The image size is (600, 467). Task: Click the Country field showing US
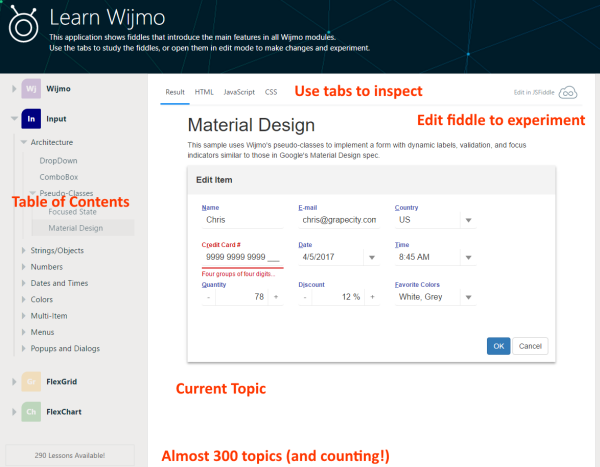pyautogui.click(x=427, y=220)
